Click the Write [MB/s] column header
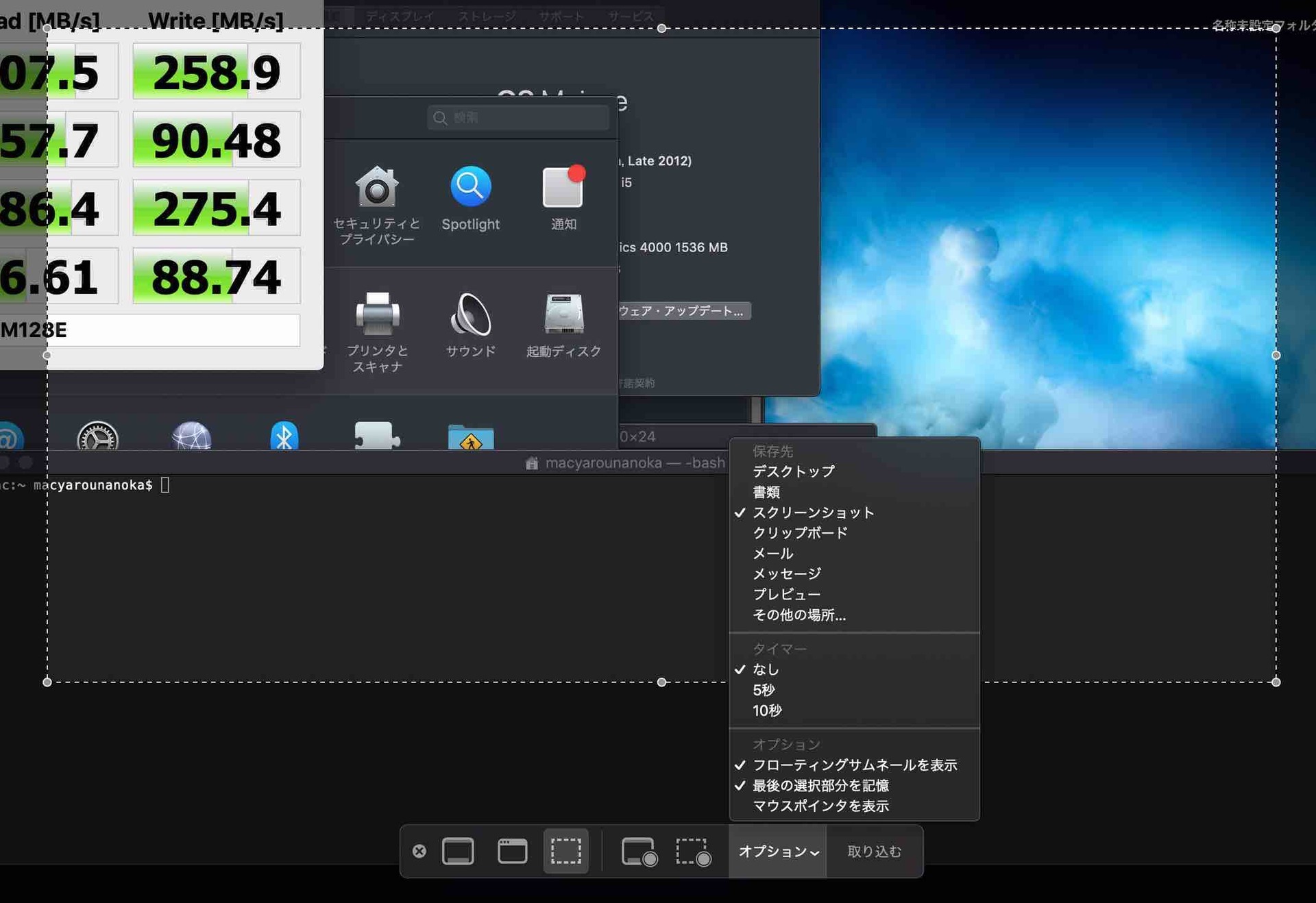1316x903 pixels. click(x=215, y=21)
